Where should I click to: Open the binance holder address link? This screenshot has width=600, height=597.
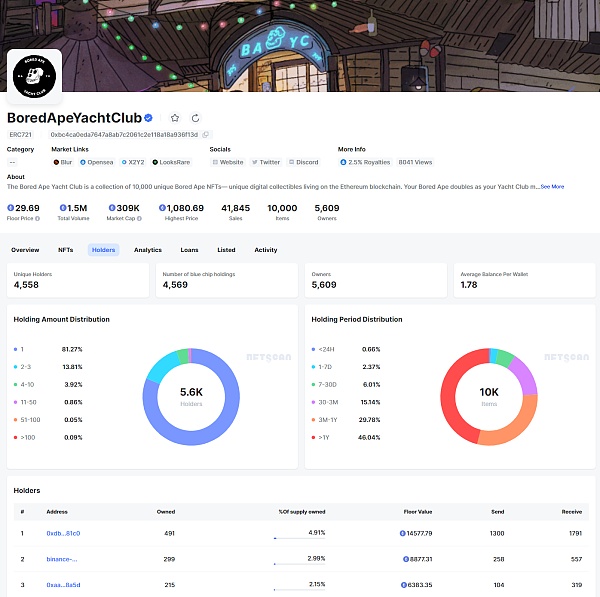[62, 559]
